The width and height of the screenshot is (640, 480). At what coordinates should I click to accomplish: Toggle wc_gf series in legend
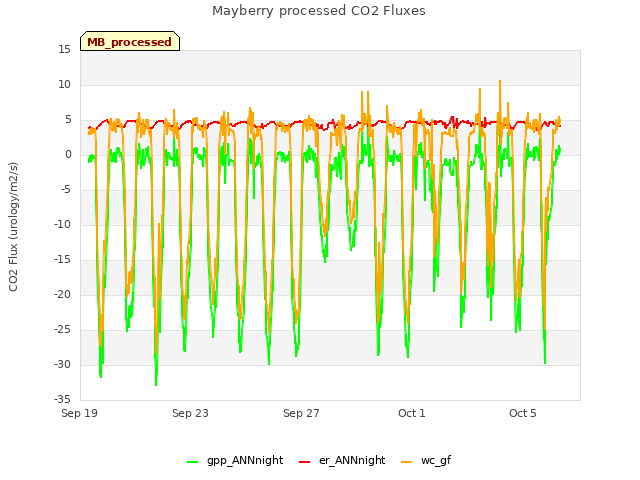[436, 461]
